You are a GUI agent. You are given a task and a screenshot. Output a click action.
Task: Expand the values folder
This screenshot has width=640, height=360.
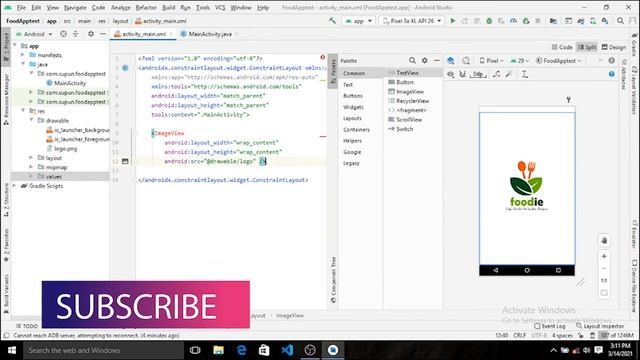point(31,176)
